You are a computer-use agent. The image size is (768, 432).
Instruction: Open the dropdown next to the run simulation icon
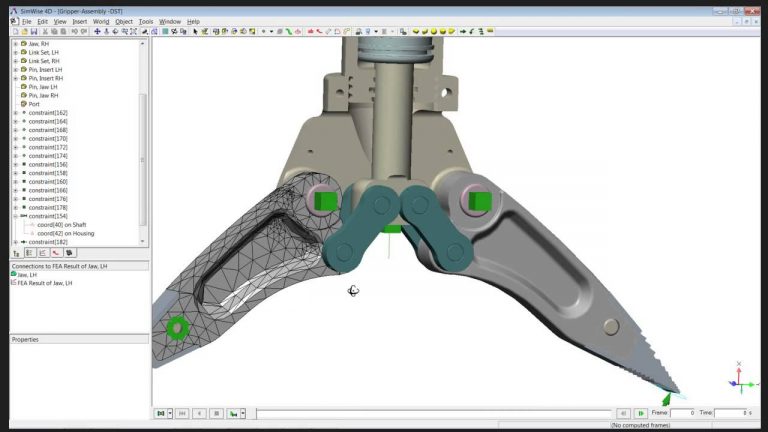coord(243,413)
